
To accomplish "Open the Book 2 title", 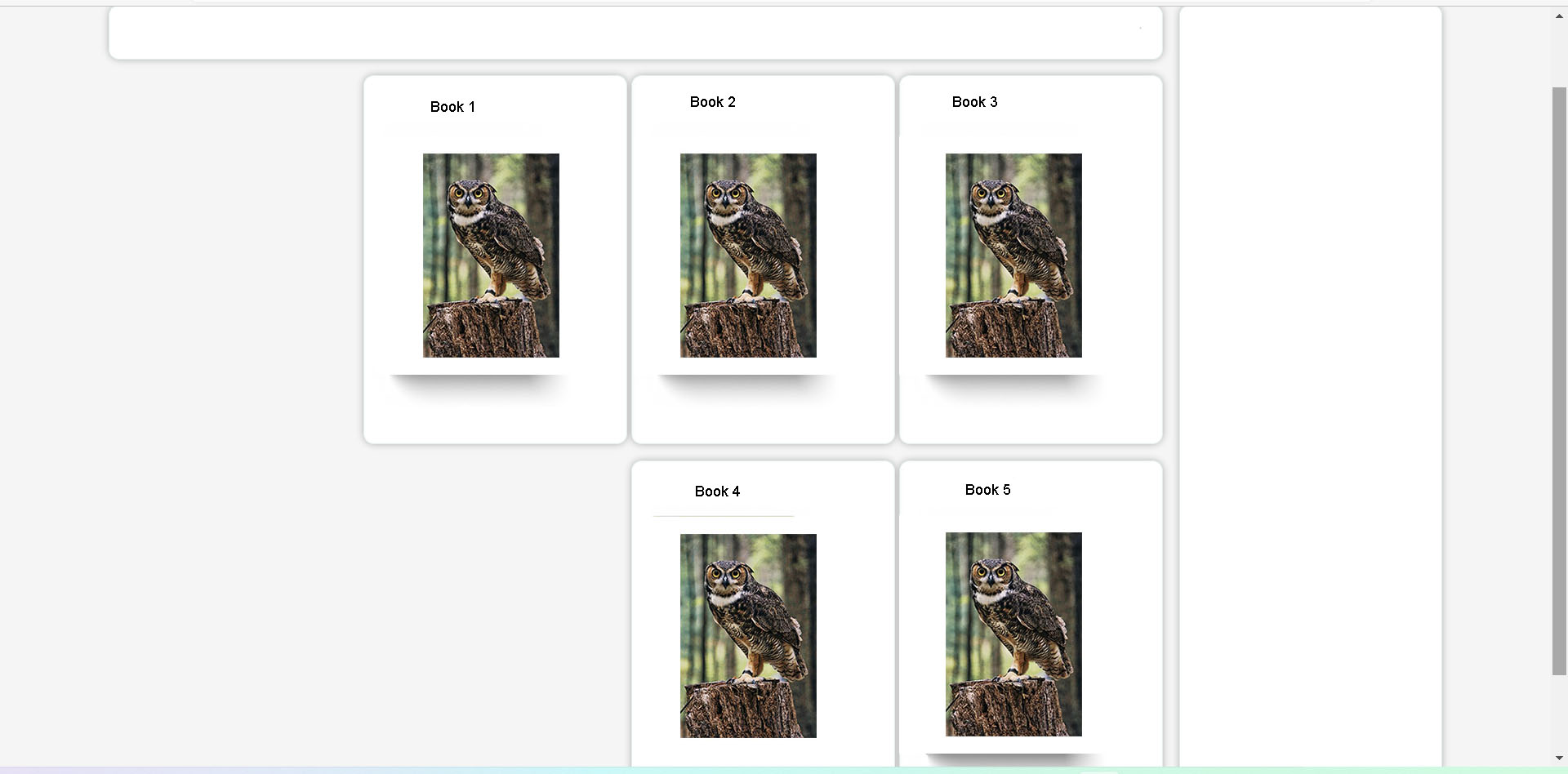I will pyautogui.click(x=712, y=102).
